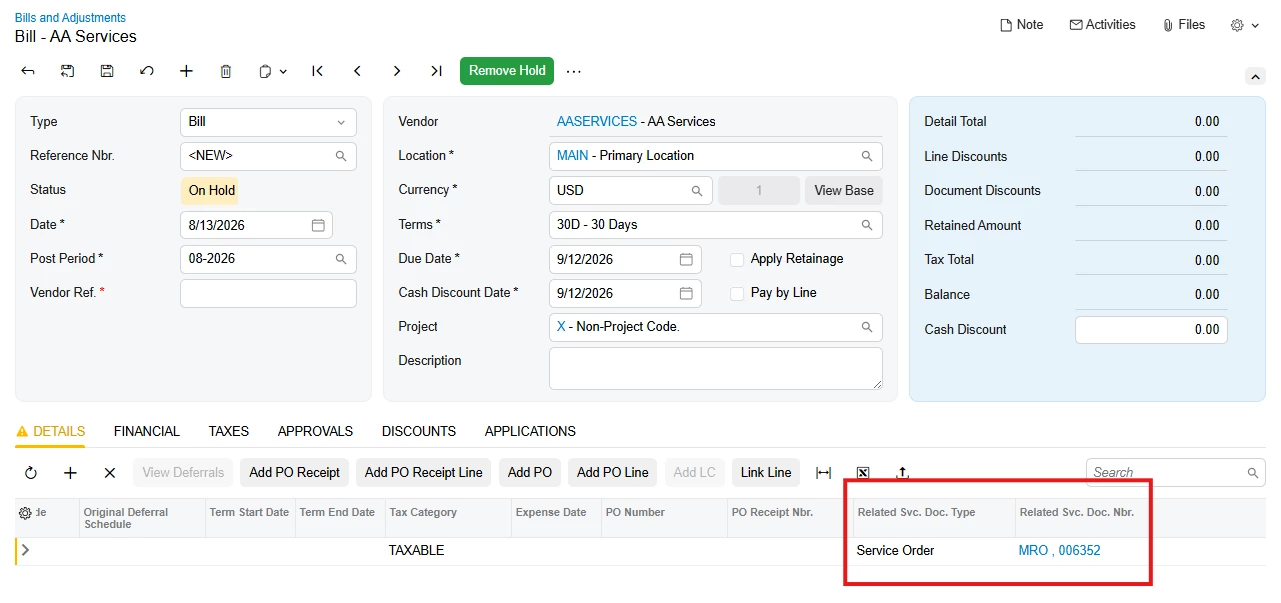Viewport: 1281px width, 603px height.
Task: Switch to the TAXES tab
Action: pos(229,432)
